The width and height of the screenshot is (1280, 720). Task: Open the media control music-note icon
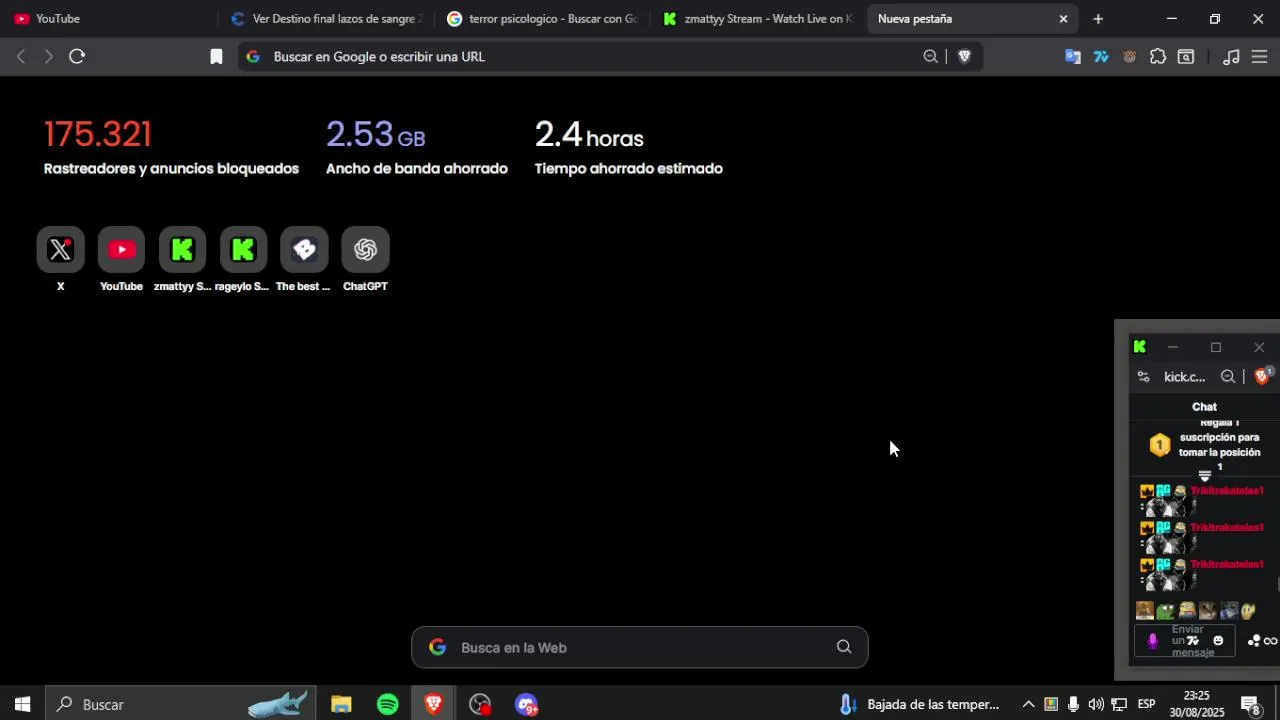(1232, 57)
